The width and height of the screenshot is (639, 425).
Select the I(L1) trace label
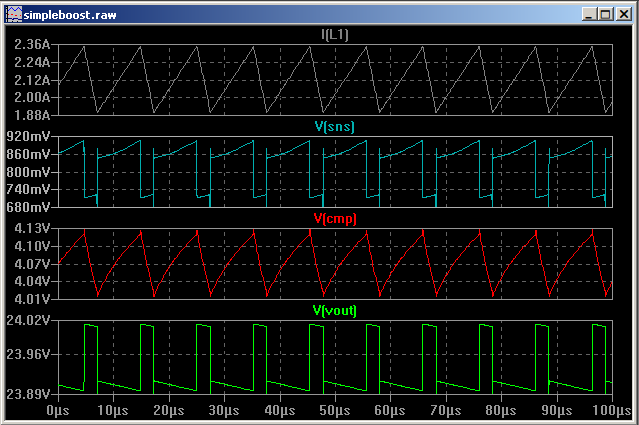pyautogui.click(x=335, y=35)
